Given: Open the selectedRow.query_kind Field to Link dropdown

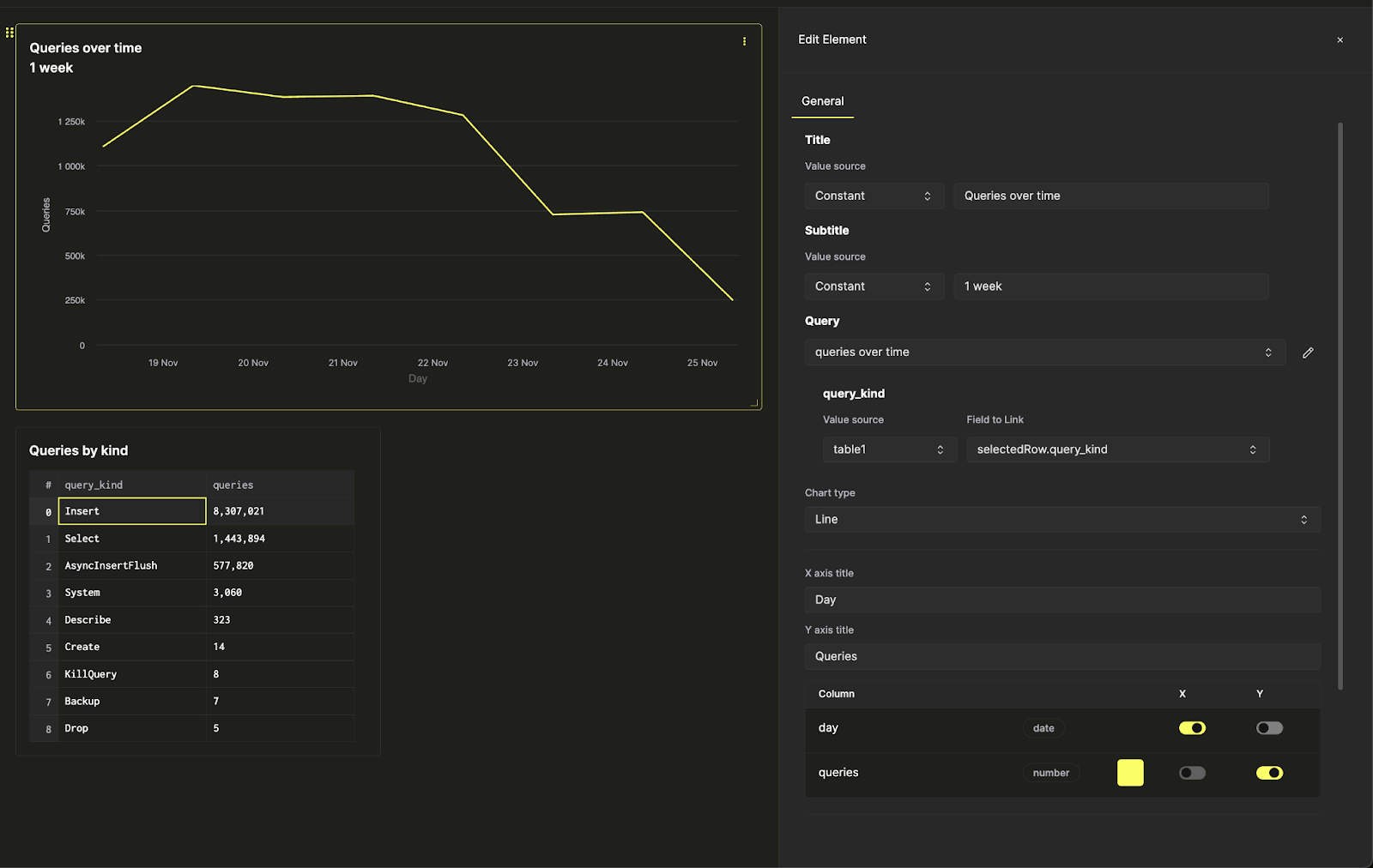Looking at the screenshot, I should 1117,449.
